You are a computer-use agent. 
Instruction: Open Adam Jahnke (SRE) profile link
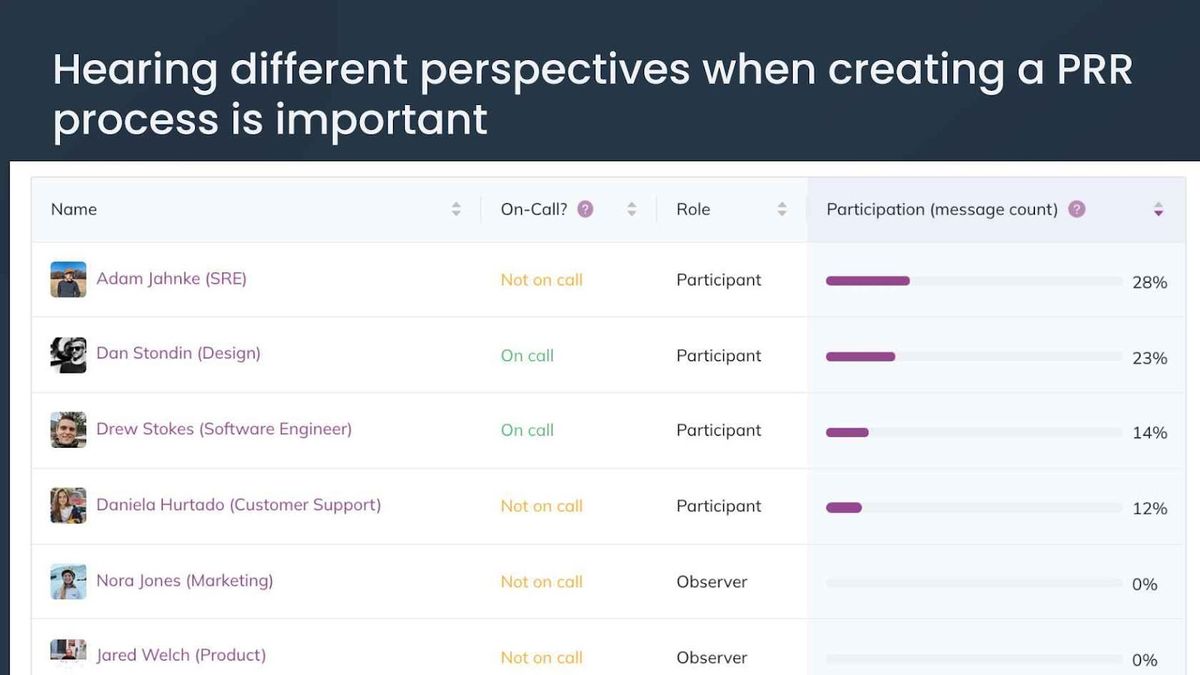[172, 279]
